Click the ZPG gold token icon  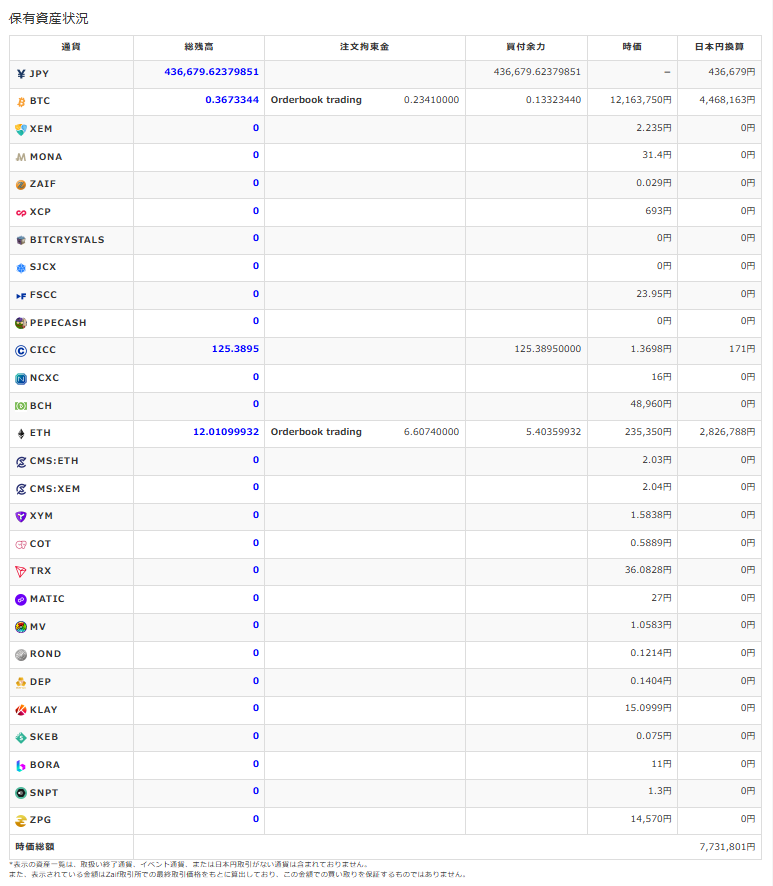[21, 821]
